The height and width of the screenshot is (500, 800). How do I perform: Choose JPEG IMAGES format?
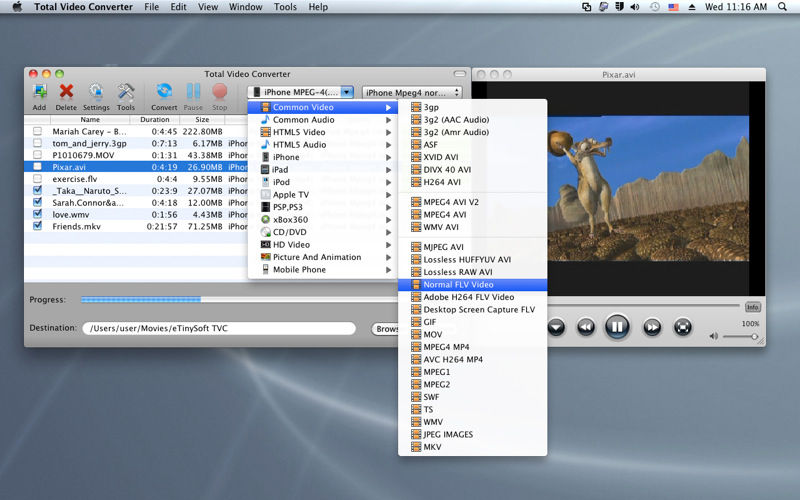472,434
